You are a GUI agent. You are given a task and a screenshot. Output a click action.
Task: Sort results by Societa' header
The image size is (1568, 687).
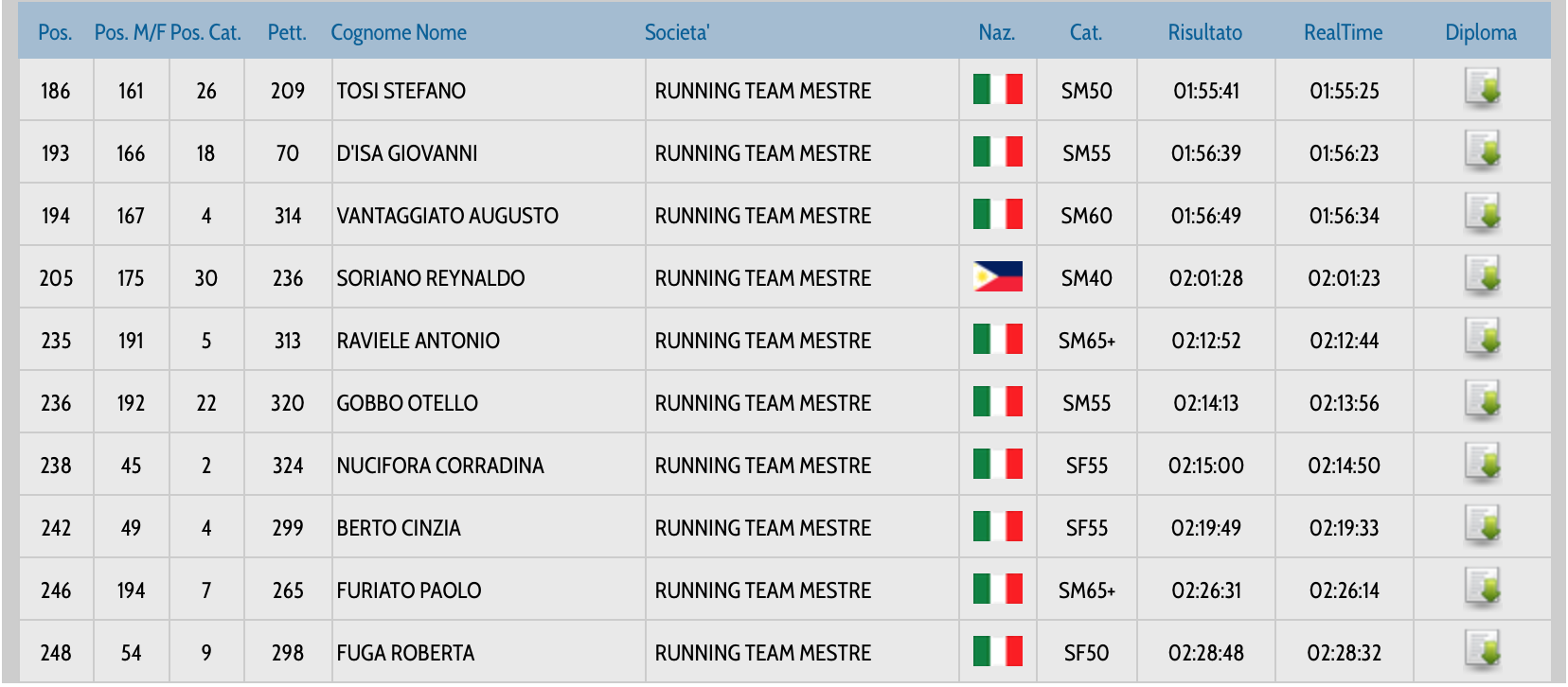coord(677,33)
